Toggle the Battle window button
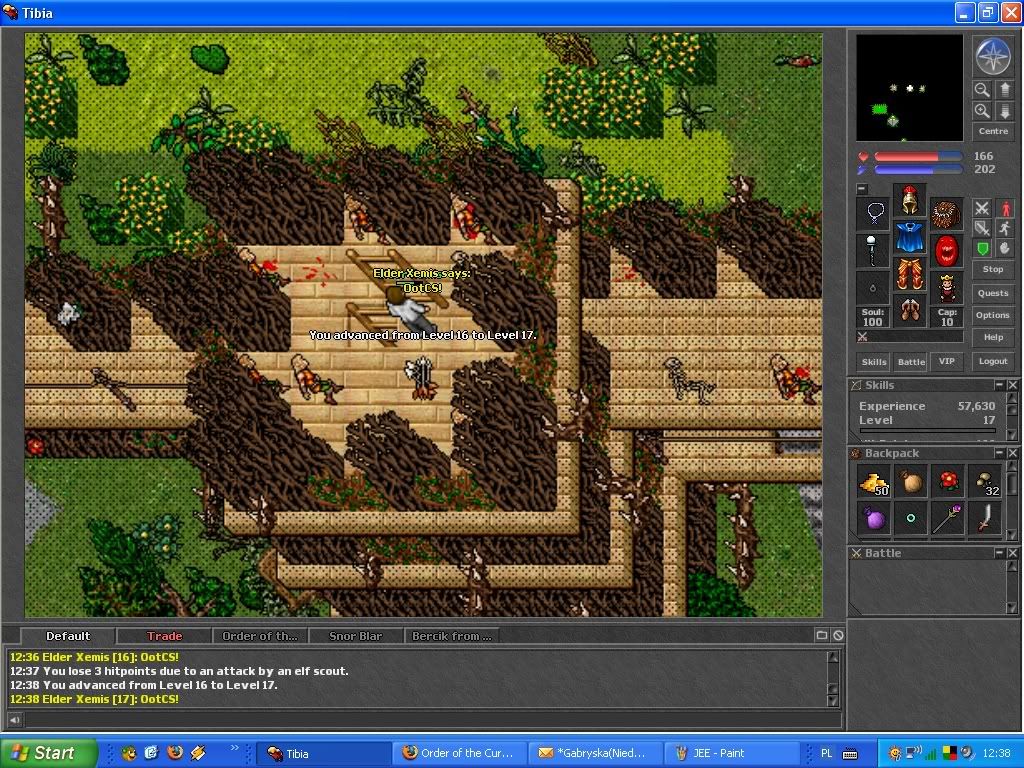1024x768 pixels. pyautogui.click(x=911, y=362)
